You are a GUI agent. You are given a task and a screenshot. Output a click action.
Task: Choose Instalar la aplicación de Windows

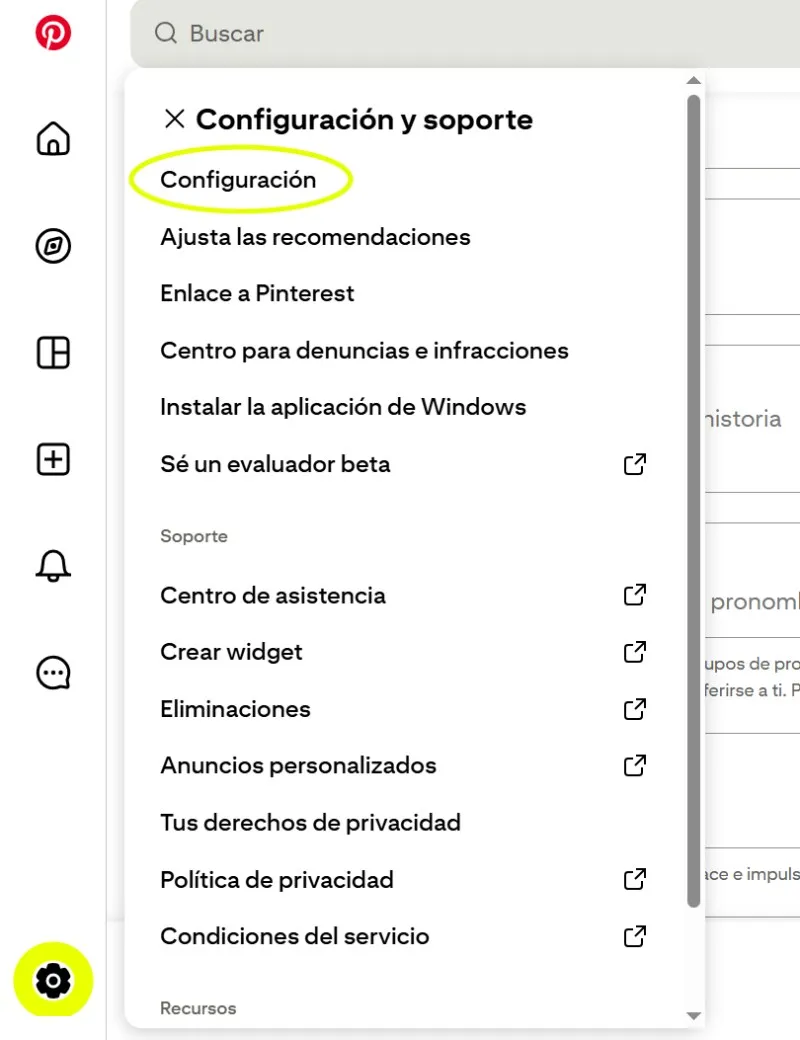[343, 407]
